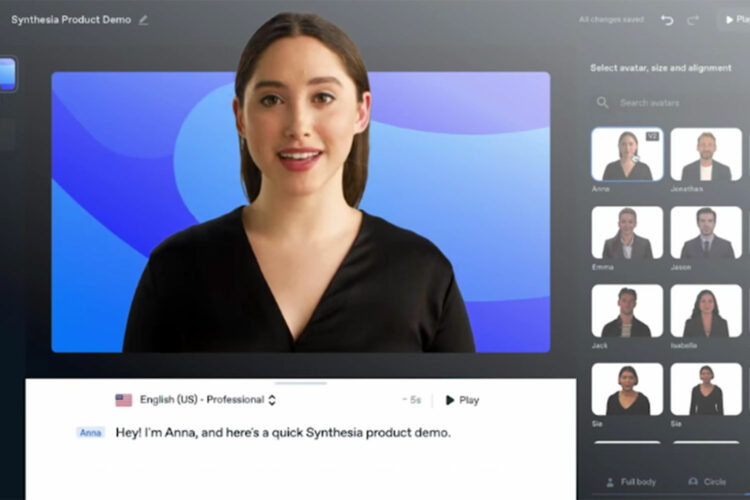Click the Full body person icon
This screenshot has width=750, height=500.
pos(610,482)
